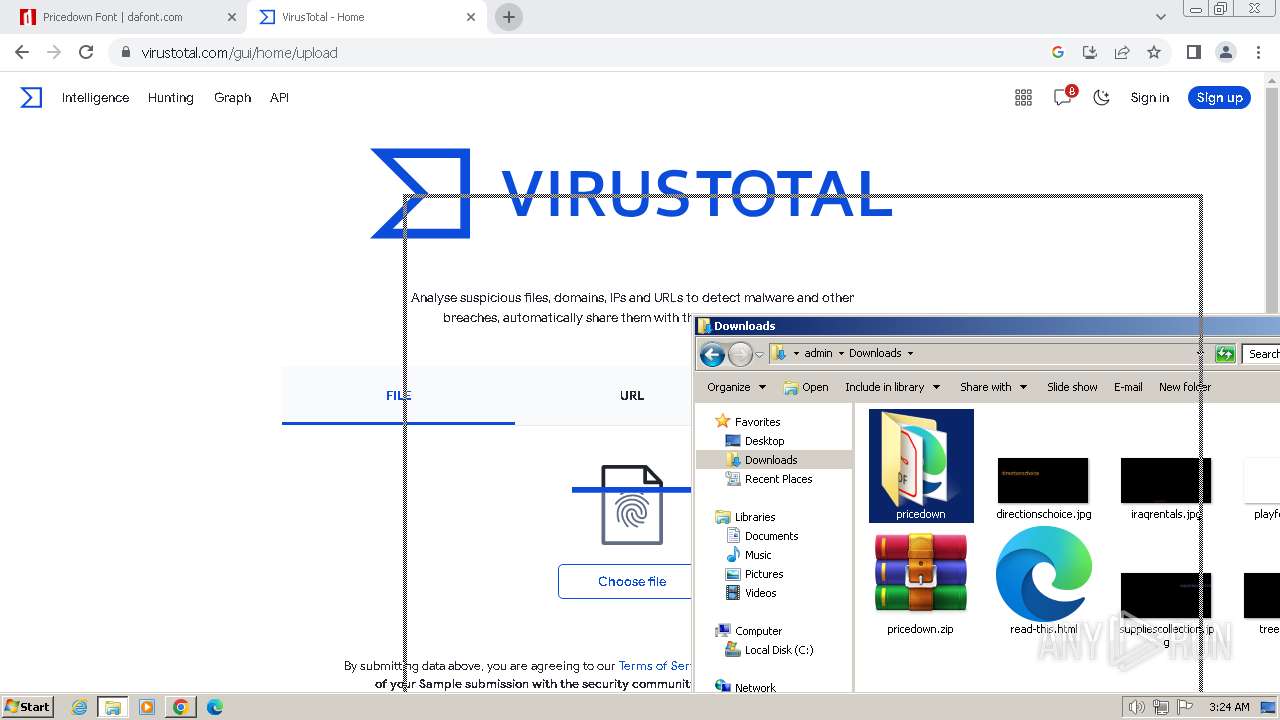Open the Chrome three-dot menu
This screenshot has height=720, width=1280.
(x=1257, y=52)
